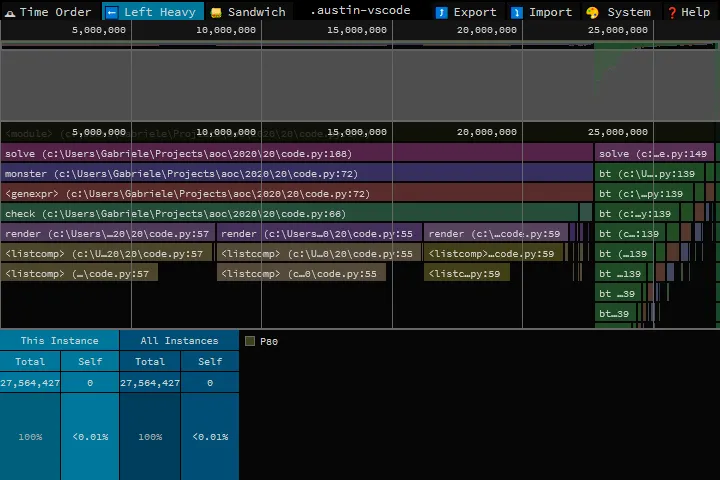
Task: Select the render code.py:59 frame
Action: pos(496,233)
